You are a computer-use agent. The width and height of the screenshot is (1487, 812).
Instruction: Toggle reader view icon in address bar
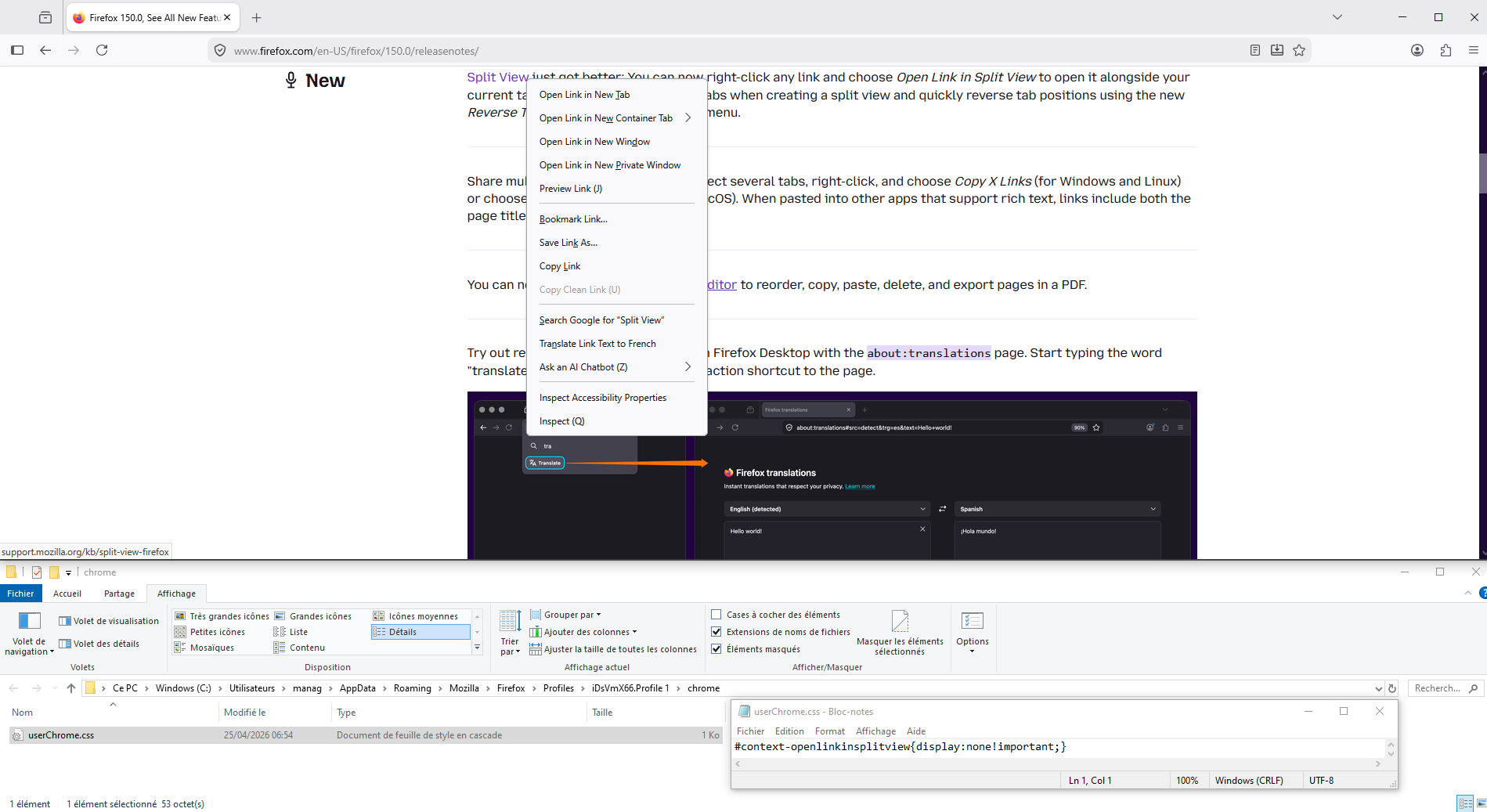pos(1255,50)
